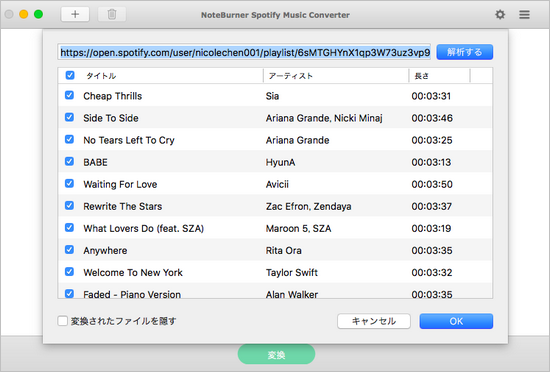Uncheck the Welcome To New York checkbox
550x372 pixels.
pyautogui.click(x=69, y=272)
